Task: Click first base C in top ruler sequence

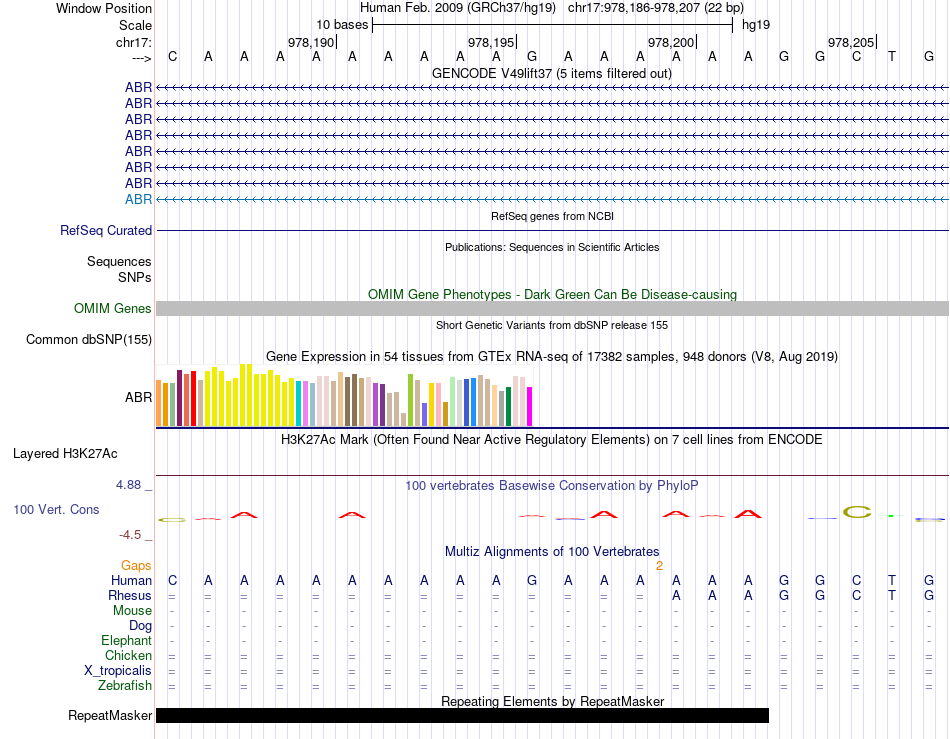Action: (x=173, y=57)
